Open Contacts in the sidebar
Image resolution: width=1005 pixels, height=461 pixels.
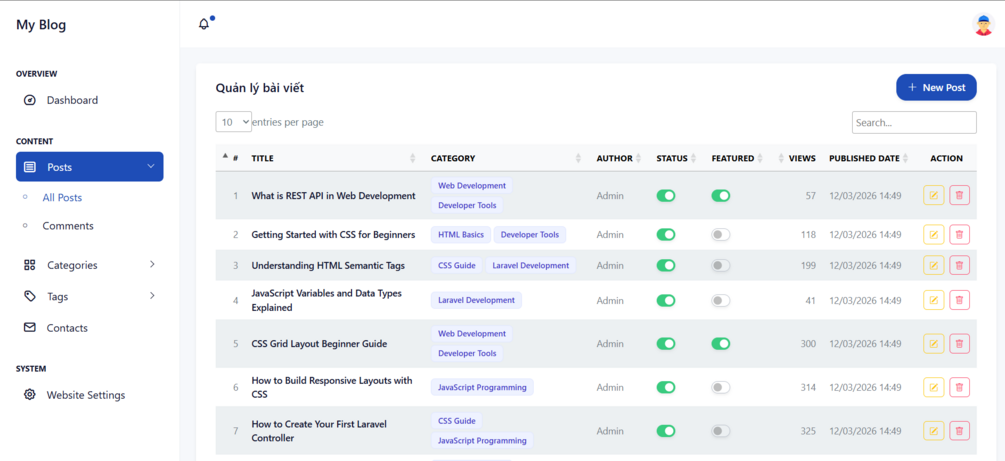coord(67,328)
